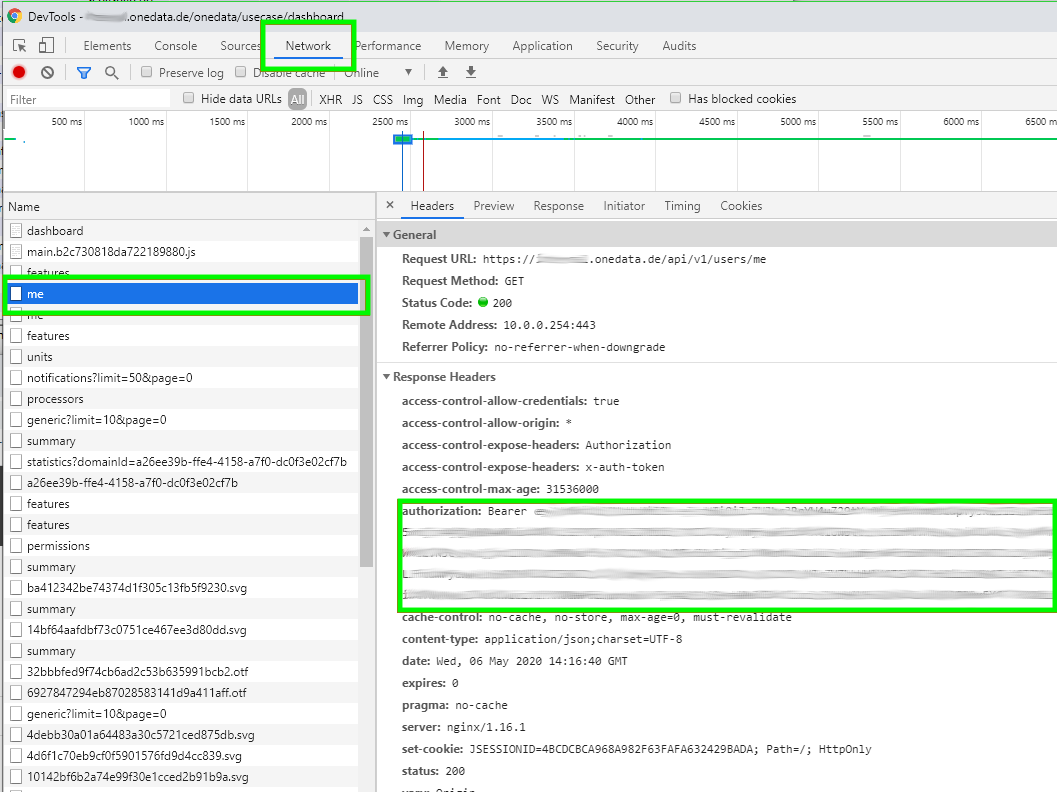The height and width of the screenshot is (792, 1057).
Task: Close the request details pane
Action: pyautogui.click(x=390, y=206)
